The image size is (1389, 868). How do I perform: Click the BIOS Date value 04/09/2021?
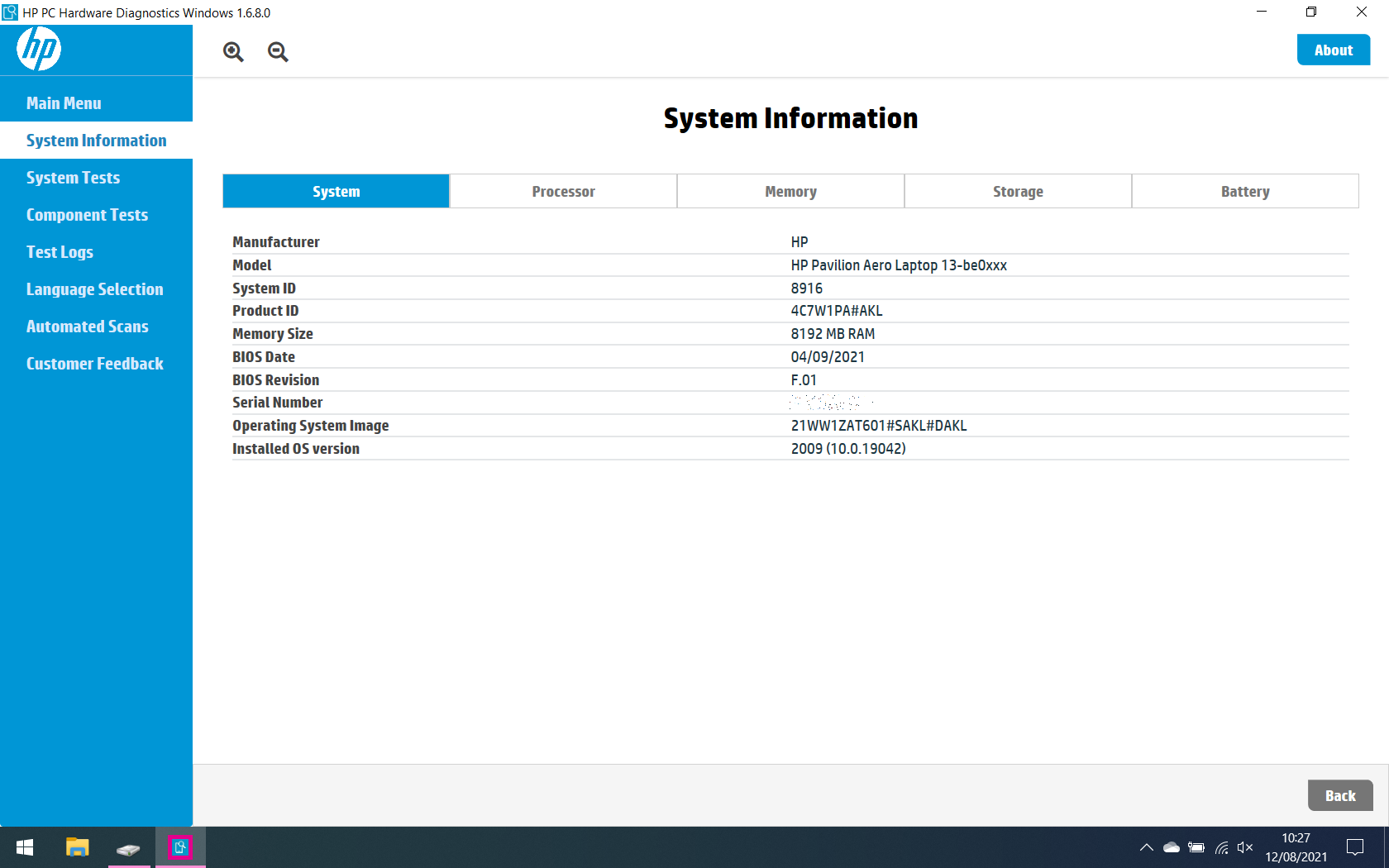click(828, 357)
